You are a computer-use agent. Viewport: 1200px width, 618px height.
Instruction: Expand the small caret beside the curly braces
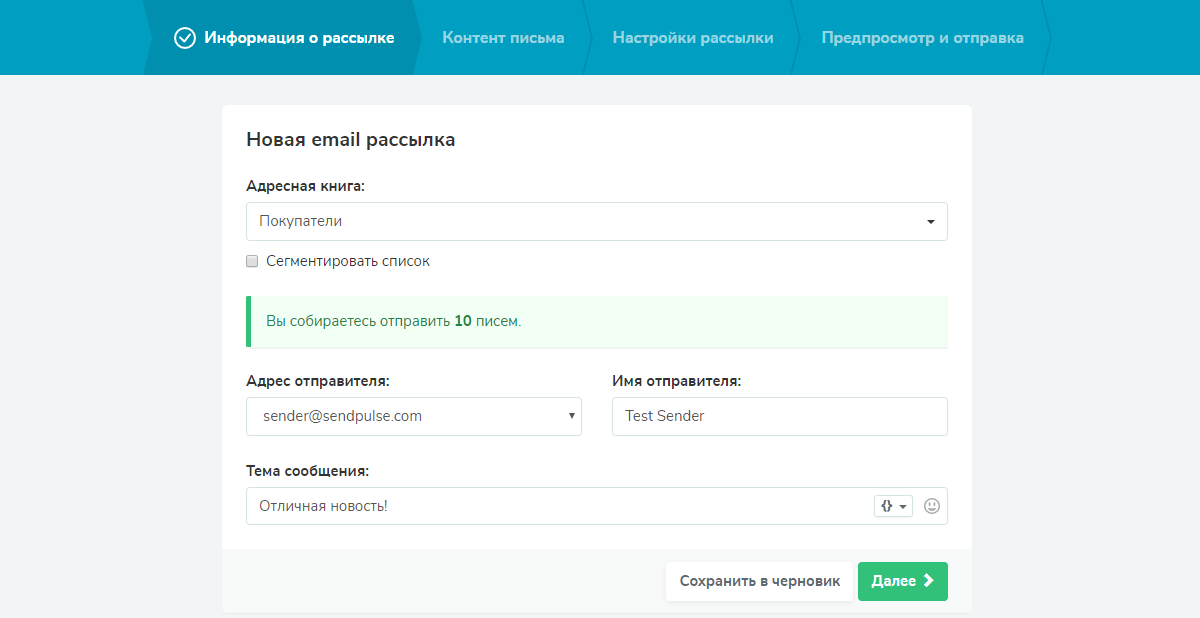click(903, 507)
